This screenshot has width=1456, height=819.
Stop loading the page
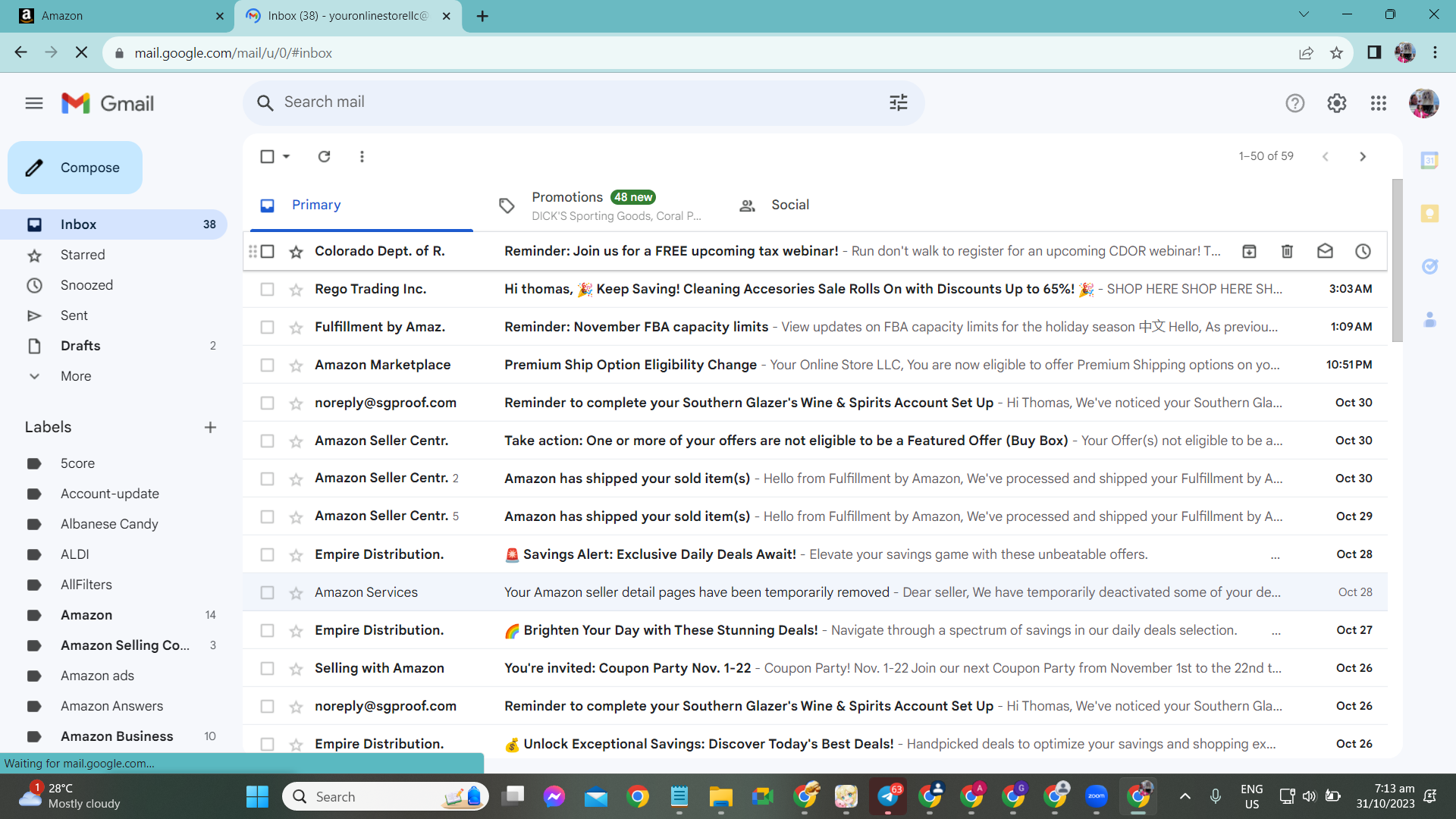82,52
